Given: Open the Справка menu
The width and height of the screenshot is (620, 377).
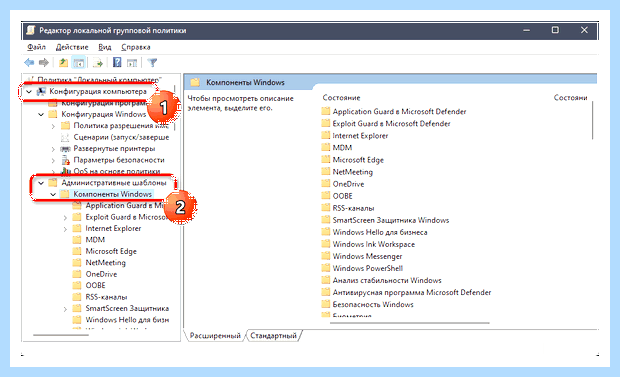Looking at the screenshot, I should 136,47.
